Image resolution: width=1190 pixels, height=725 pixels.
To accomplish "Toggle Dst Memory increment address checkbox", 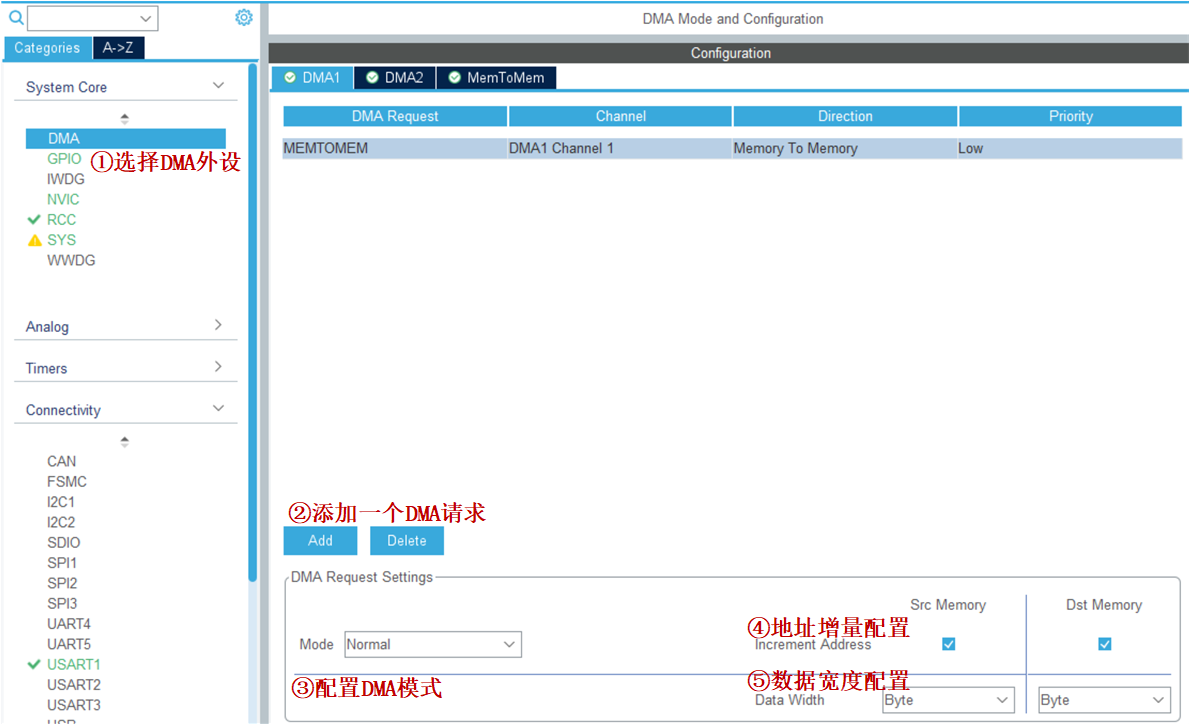I will [1104, 644].
